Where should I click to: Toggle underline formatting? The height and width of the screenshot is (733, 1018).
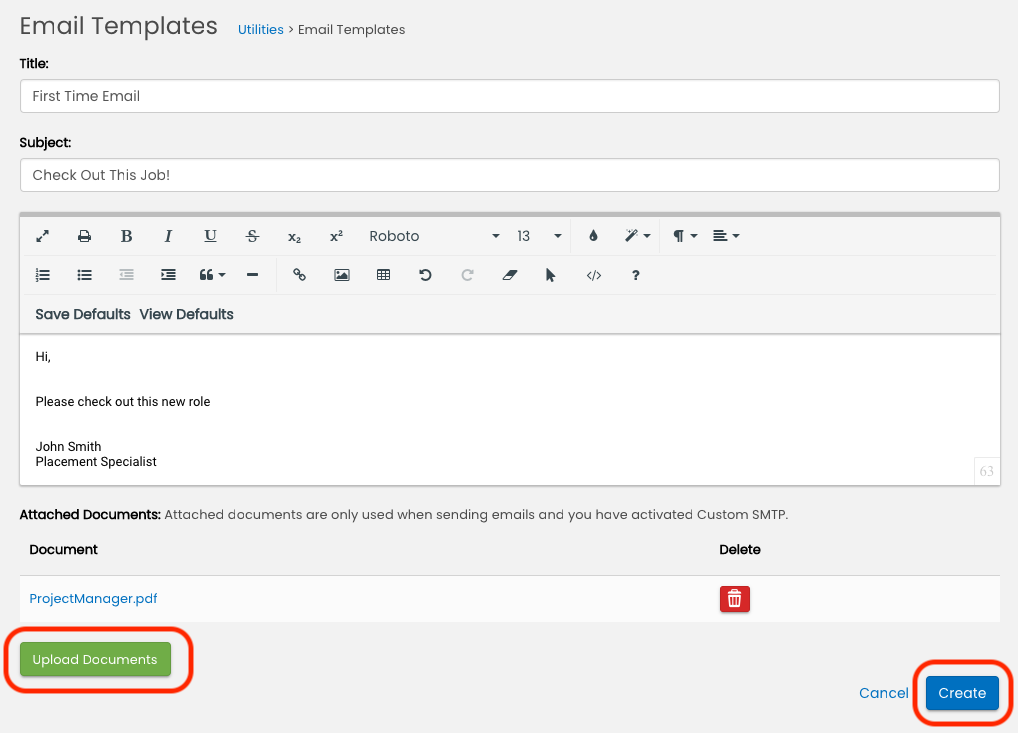210,236
